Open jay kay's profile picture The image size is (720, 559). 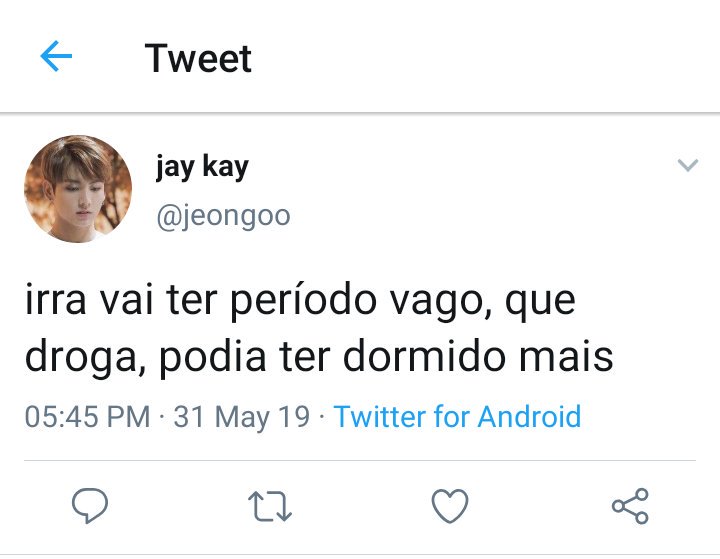pyautogui.click(x=78, y=189)
